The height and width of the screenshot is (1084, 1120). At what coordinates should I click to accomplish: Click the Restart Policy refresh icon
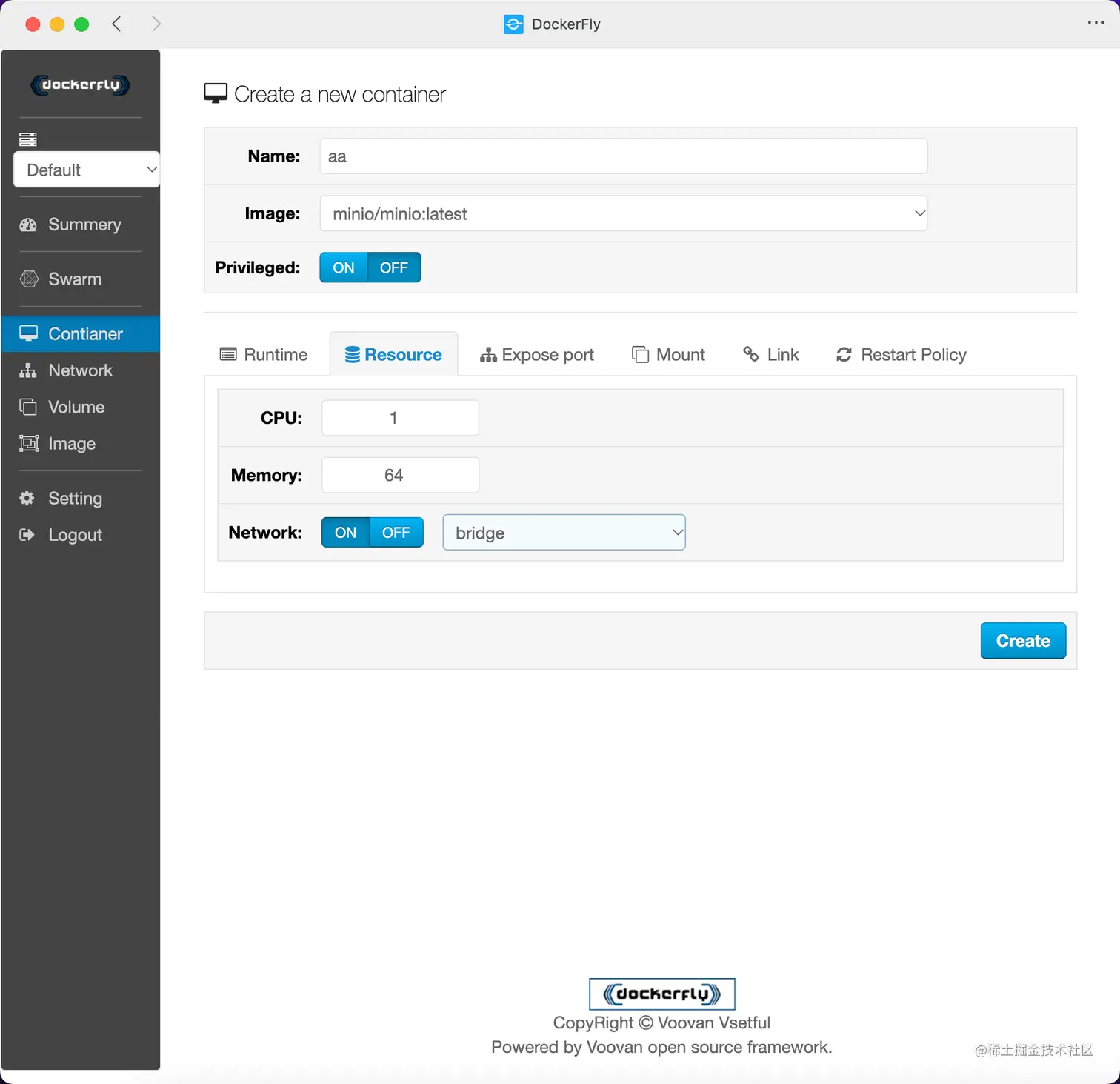pos(844,355)
